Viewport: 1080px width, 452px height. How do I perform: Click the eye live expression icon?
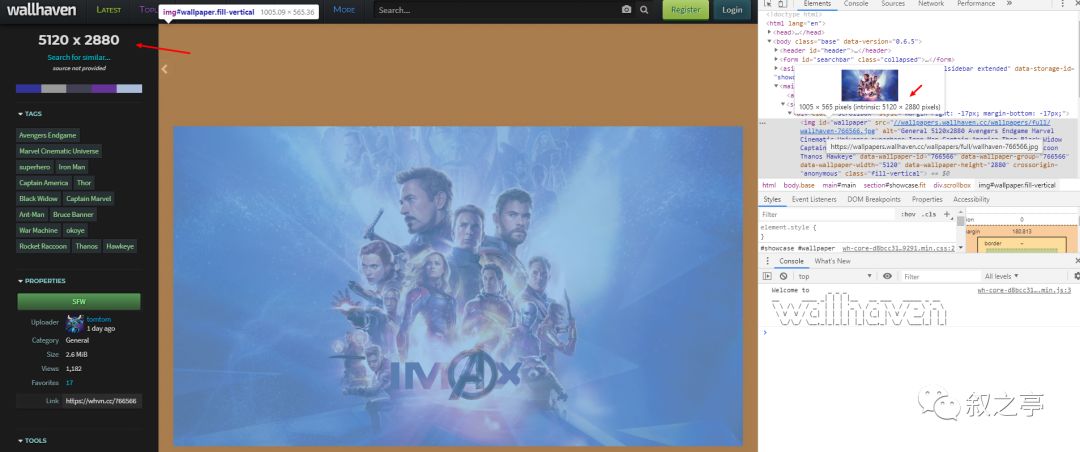[887, 276]
